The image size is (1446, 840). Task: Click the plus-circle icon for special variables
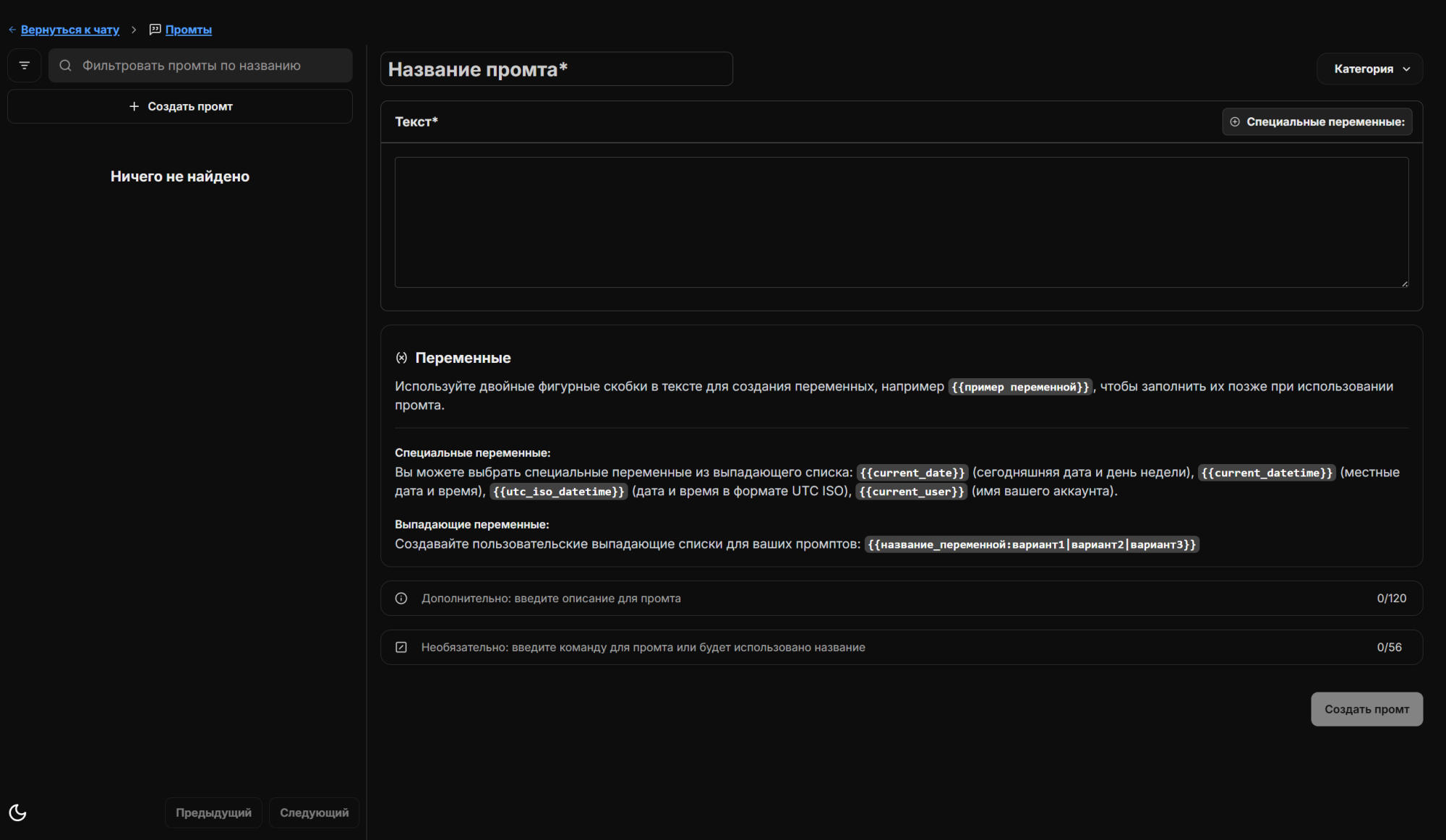(1235, 122)
